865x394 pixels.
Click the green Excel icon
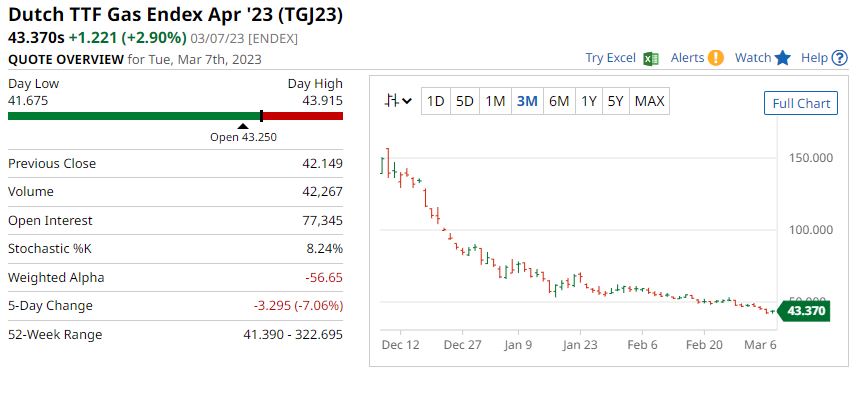coord(651,58)
